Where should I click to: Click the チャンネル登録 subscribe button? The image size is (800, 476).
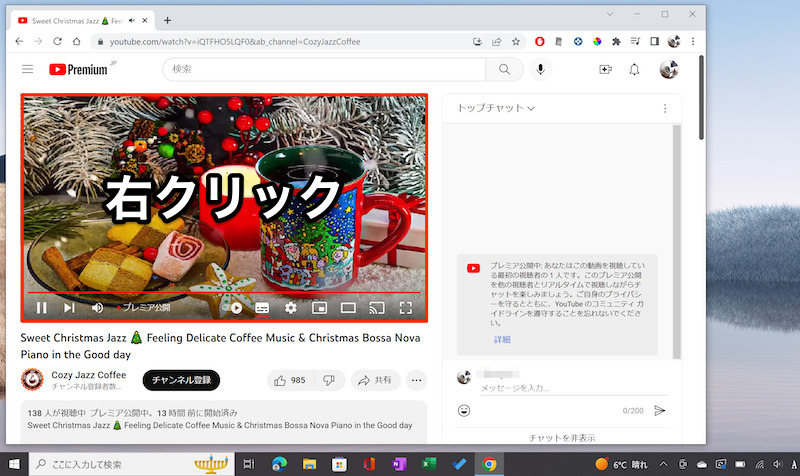click(x=180, y=380)
